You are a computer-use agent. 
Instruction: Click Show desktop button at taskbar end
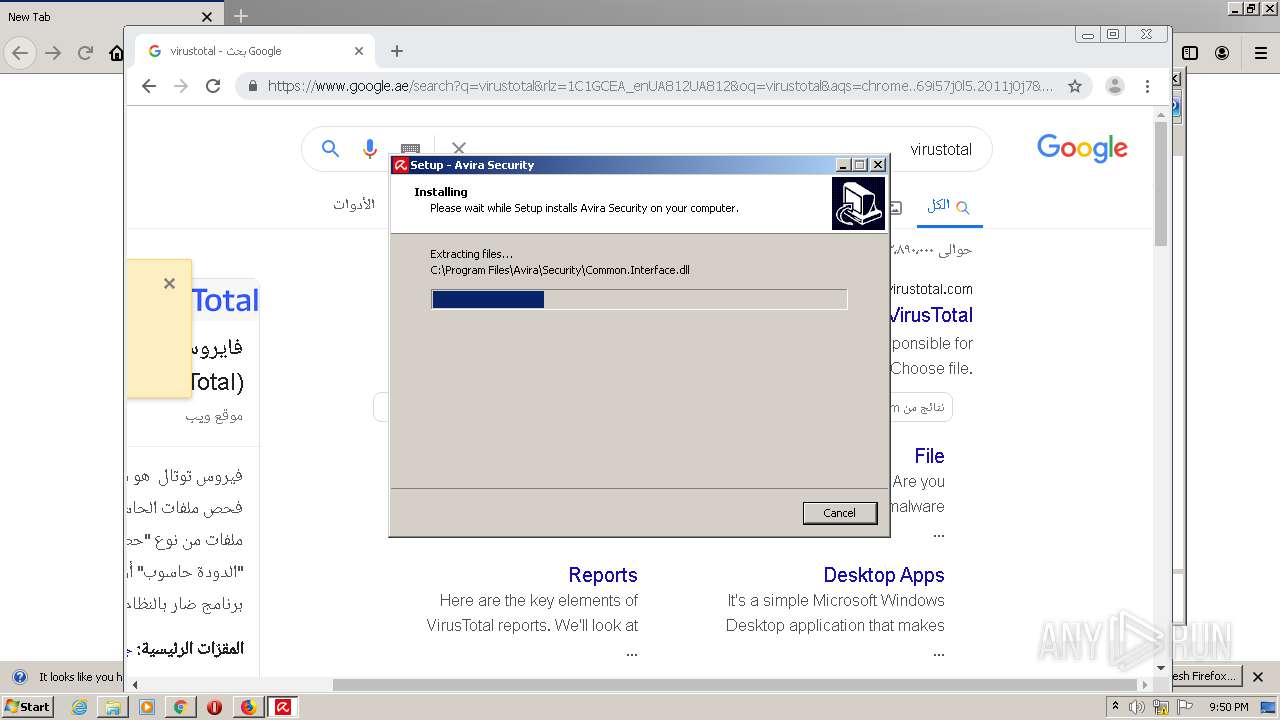[x=1270, y=707]
